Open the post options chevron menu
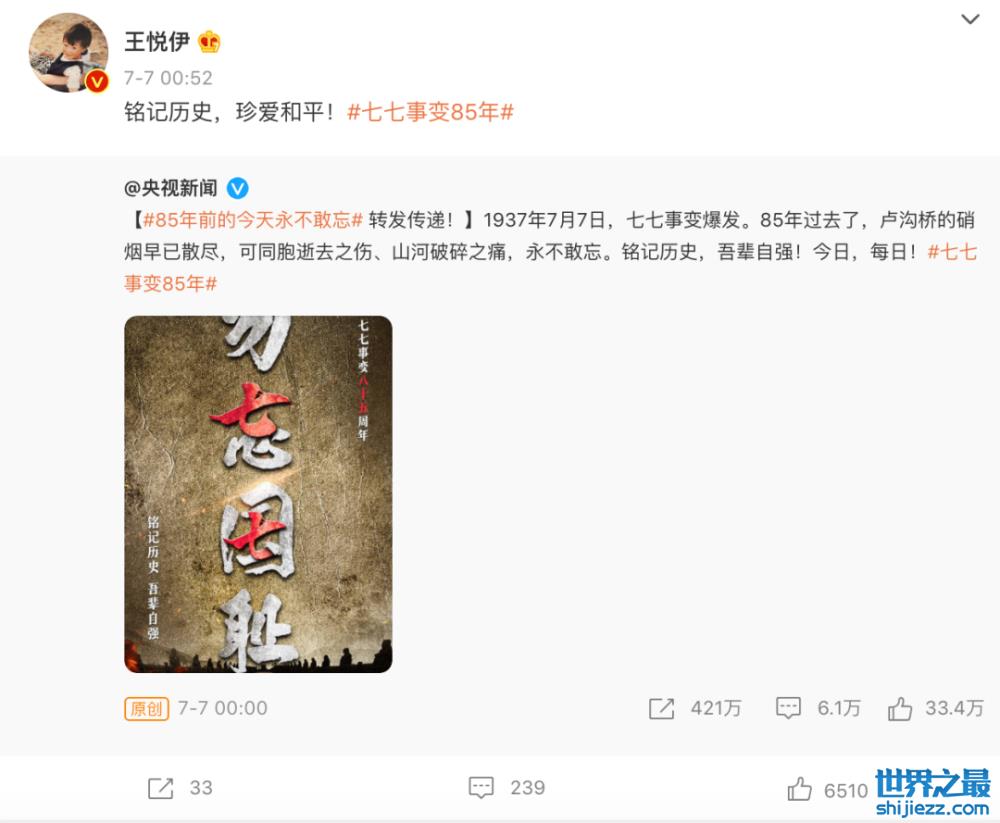Viewport: 1000px width, 823px height. pyautogui.click(x=970, y=19)
